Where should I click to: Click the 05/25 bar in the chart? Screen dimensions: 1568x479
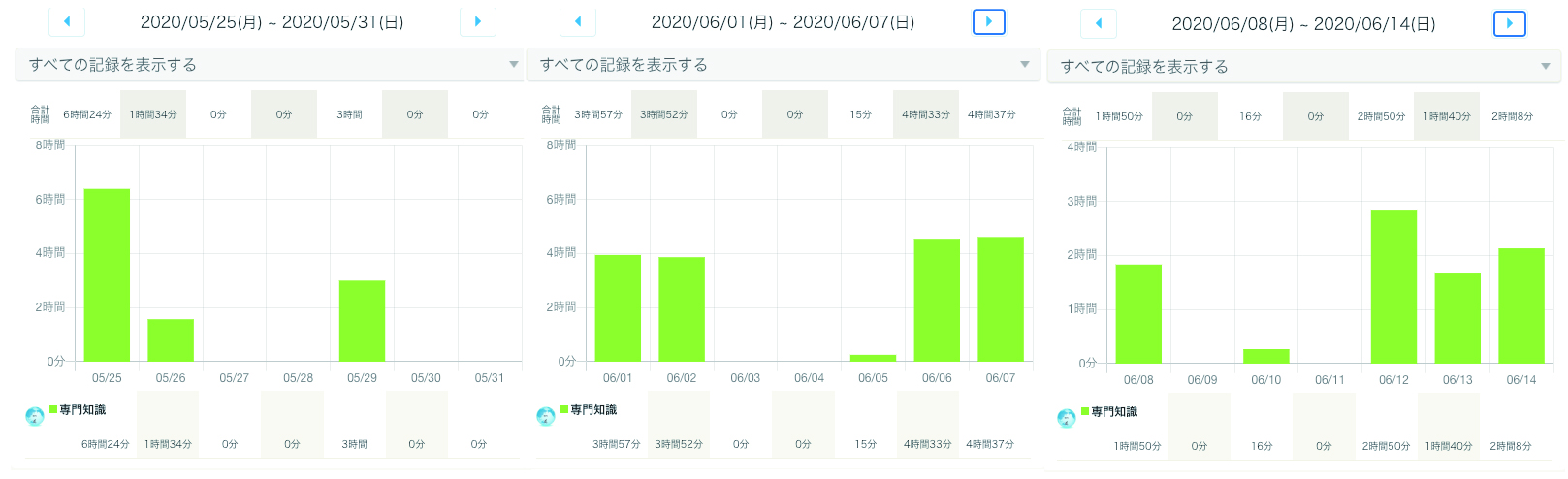107,275
